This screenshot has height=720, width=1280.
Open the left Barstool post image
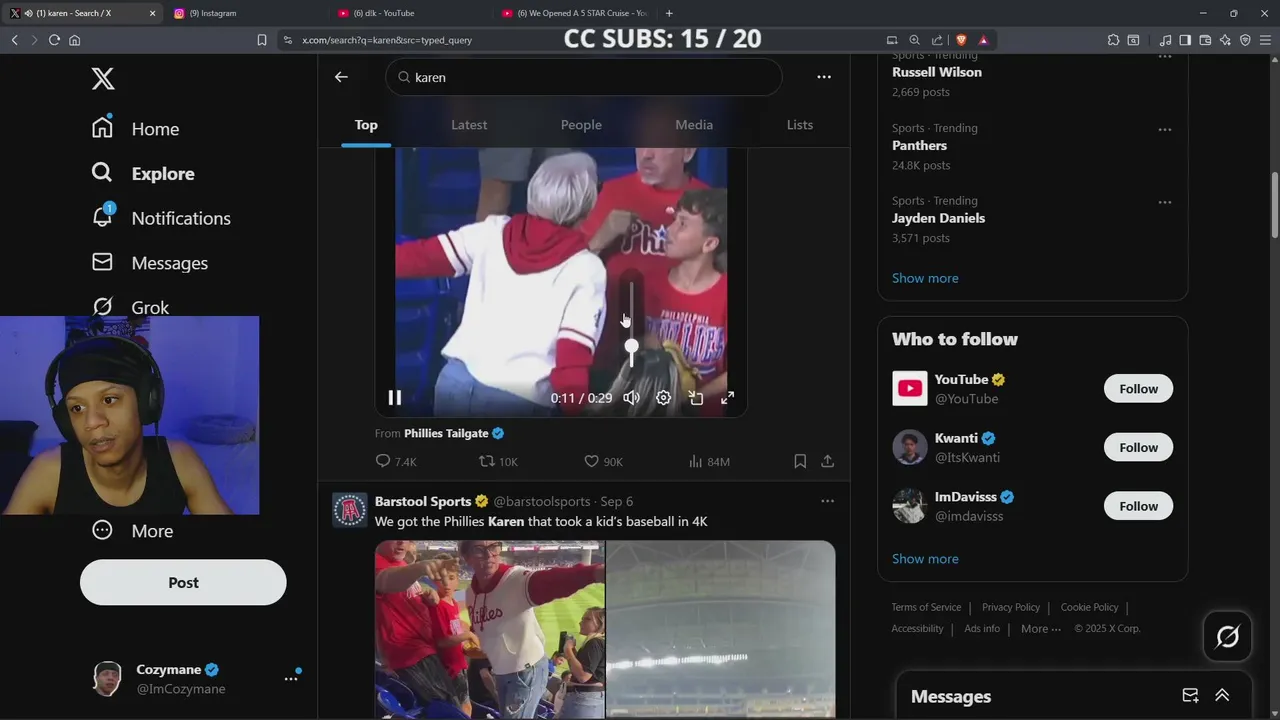[x=489, y=629]
